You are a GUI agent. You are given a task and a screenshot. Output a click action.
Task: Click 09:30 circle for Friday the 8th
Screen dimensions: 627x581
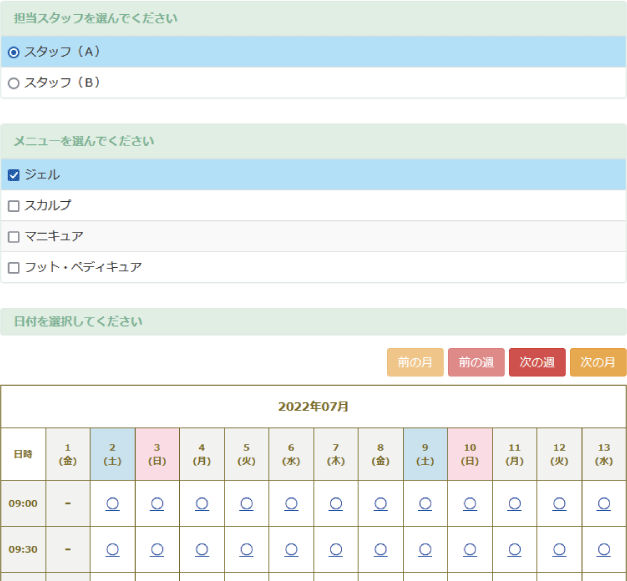(380, 549)
